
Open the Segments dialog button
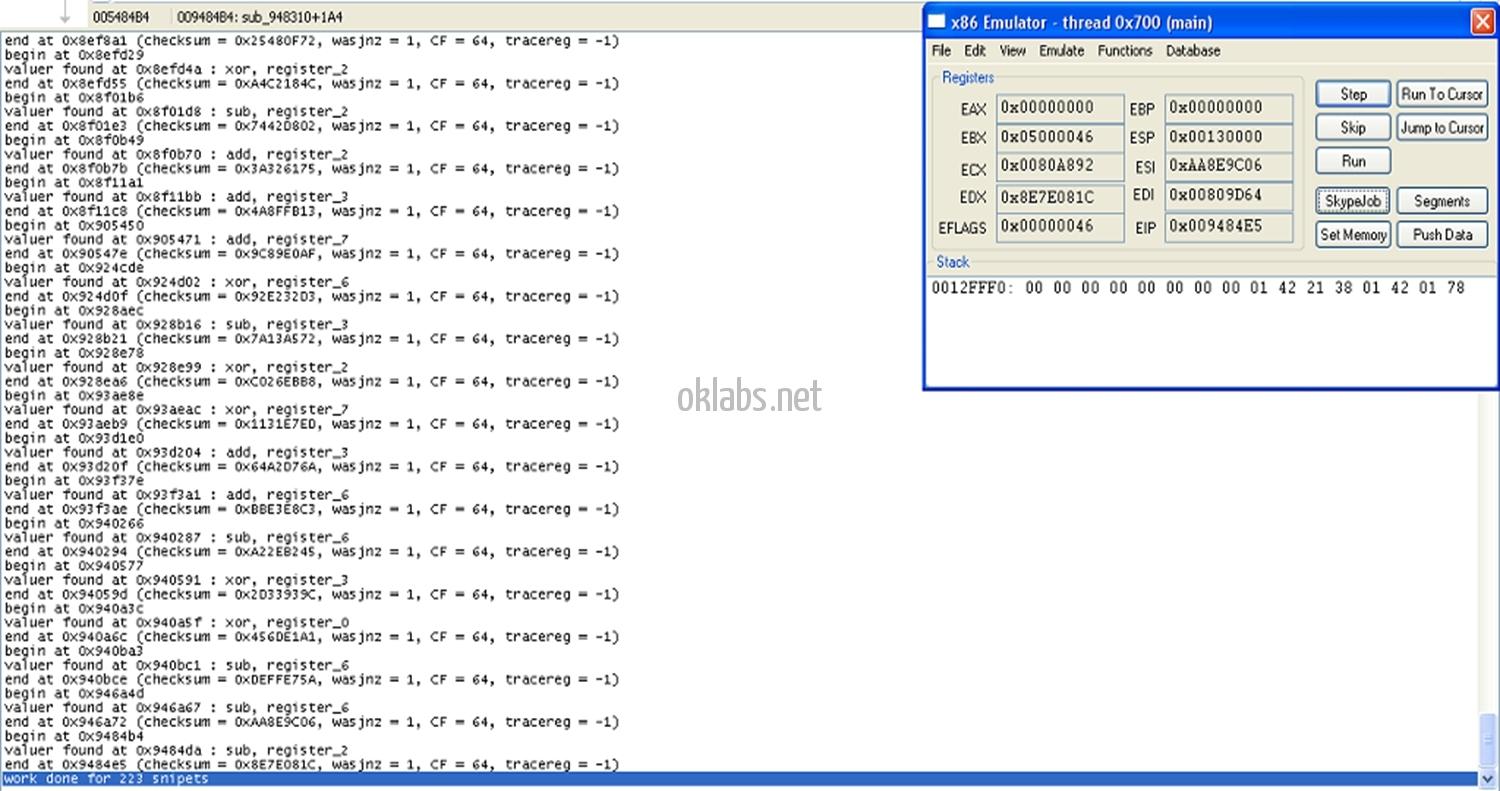click(x=1442, y=201)
